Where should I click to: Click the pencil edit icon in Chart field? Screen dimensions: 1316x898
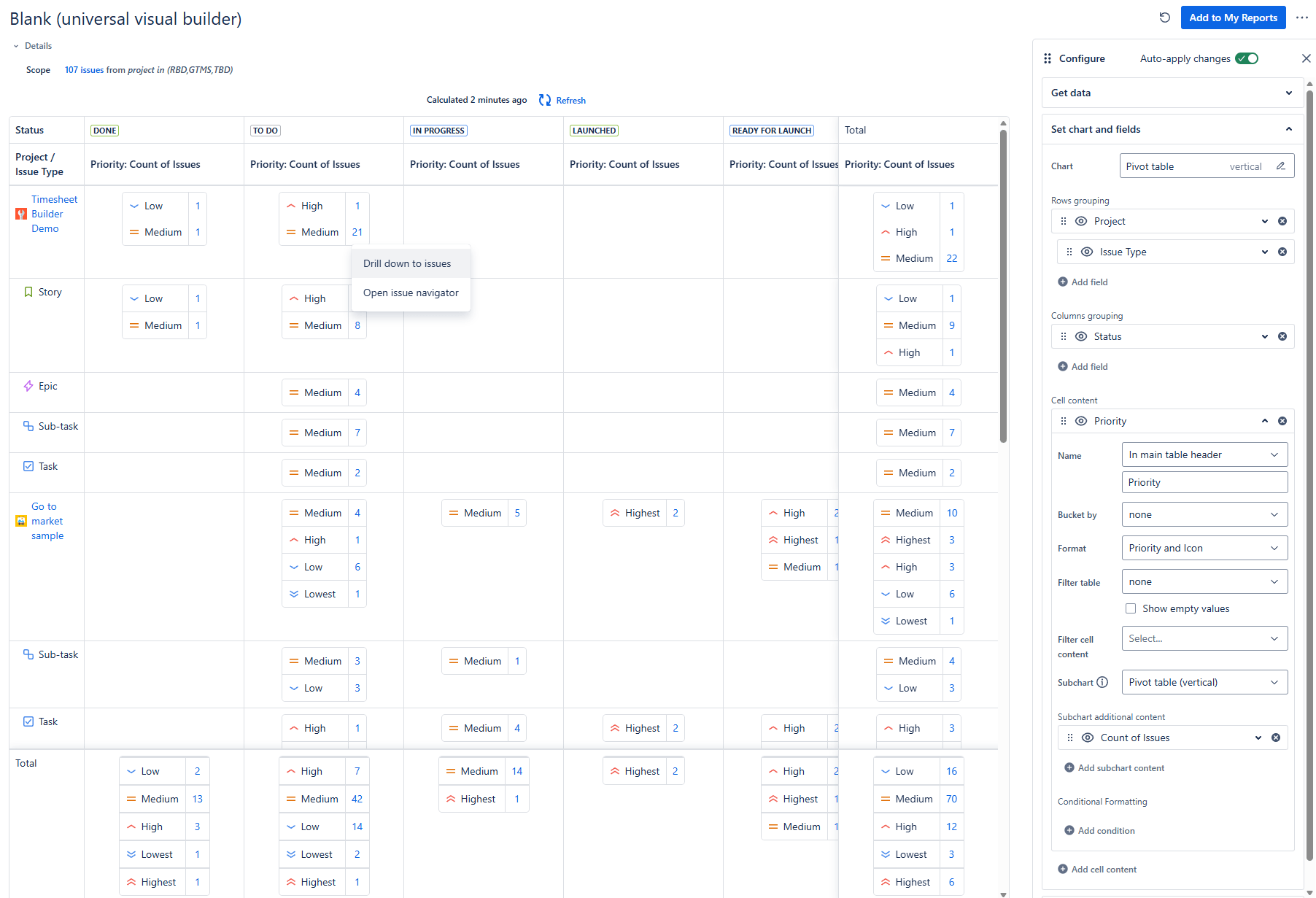1280,166
